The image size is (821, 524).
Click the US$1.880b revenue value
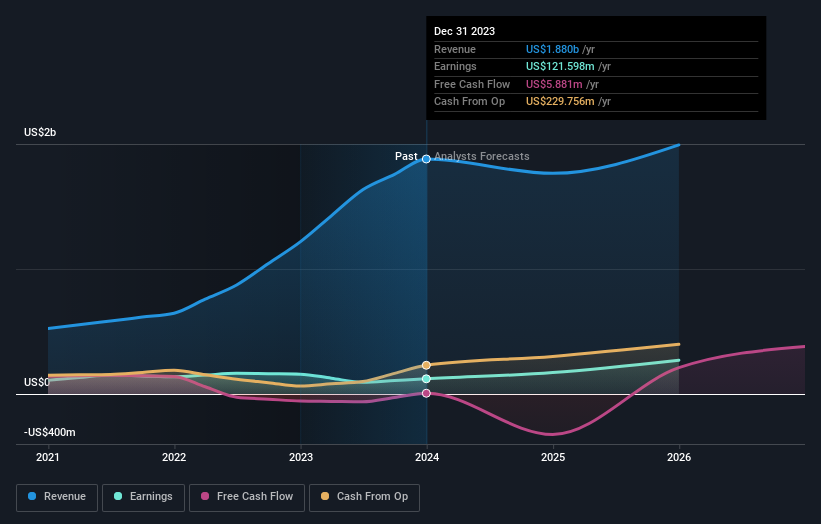(x=552, y=49)
